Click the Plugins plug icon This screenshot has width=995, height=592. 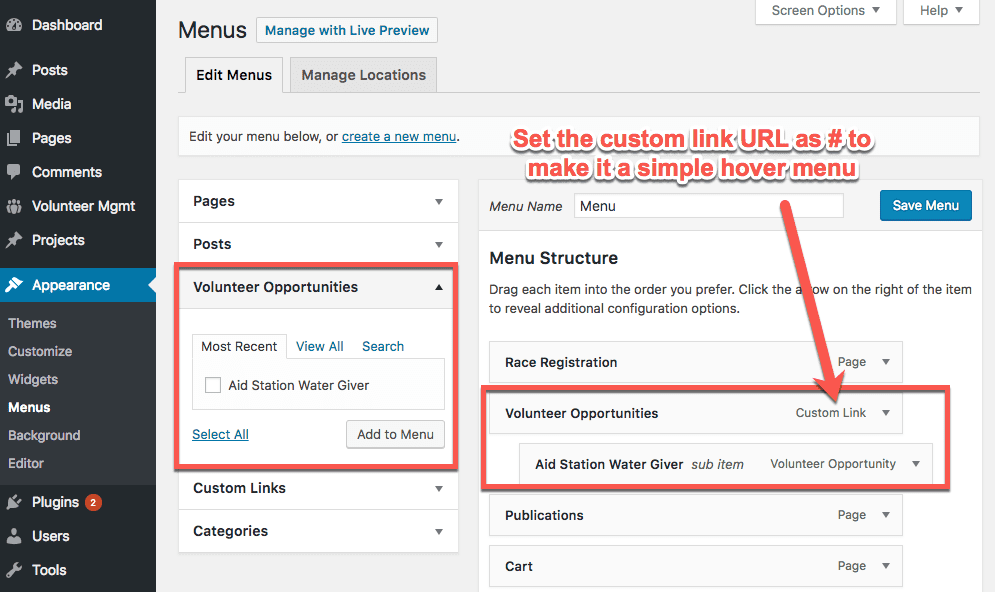14,502
